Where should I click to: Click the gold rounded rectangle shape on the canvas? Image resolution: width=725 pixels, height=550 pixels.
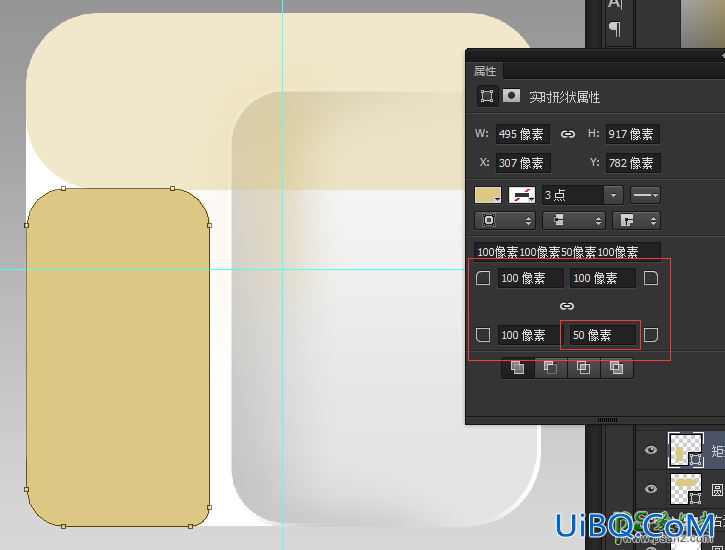pyautogui.click(x=118, y=357)
